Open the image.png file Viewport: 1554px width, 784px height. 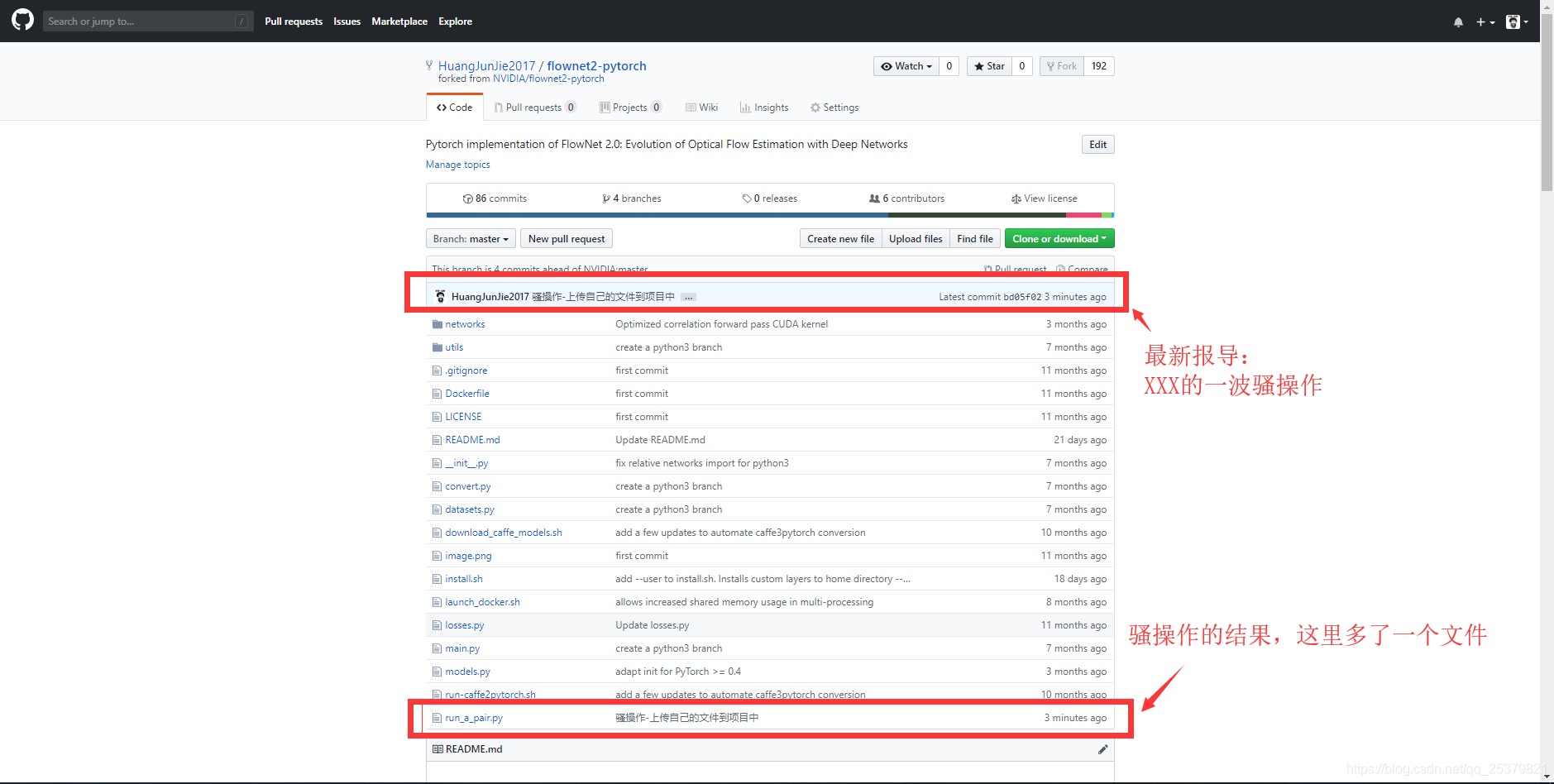(468, 556)
